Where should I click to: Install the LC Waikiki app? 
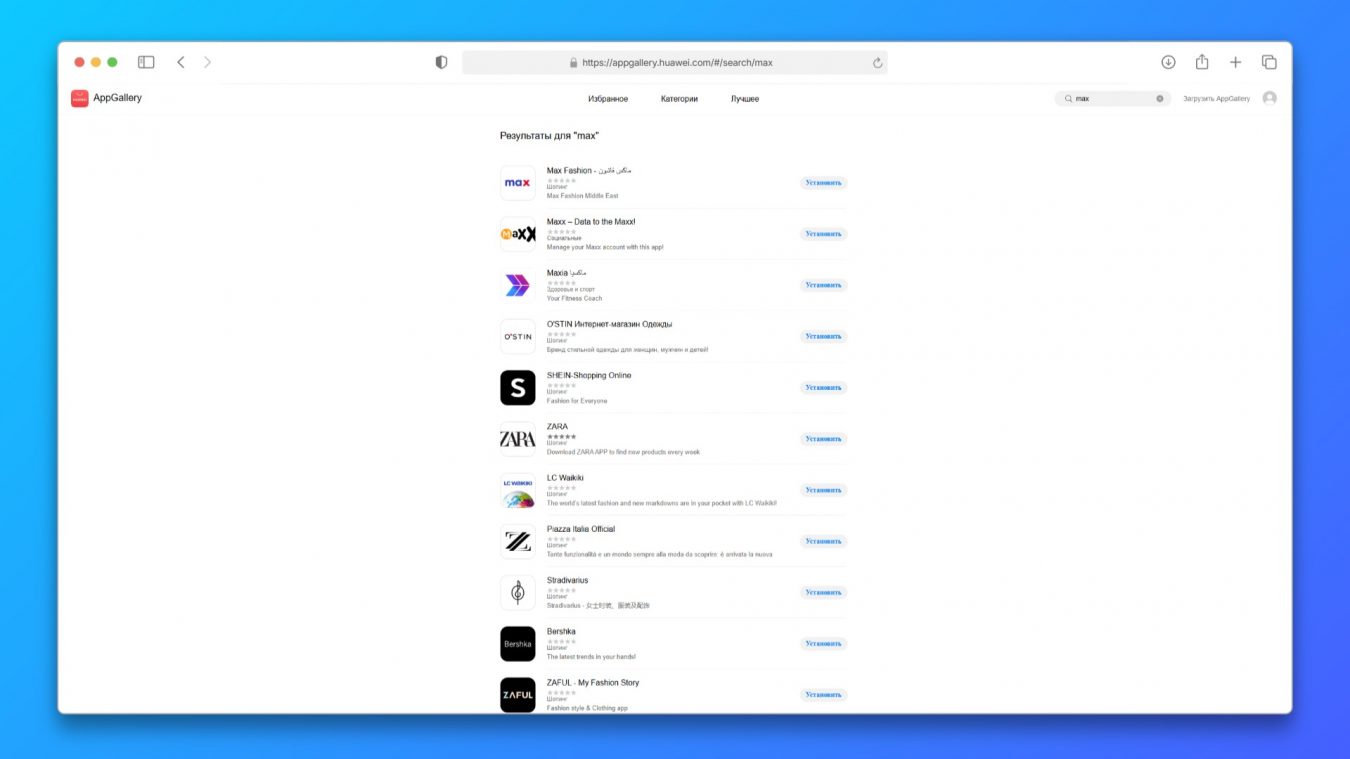click(823, 490)
